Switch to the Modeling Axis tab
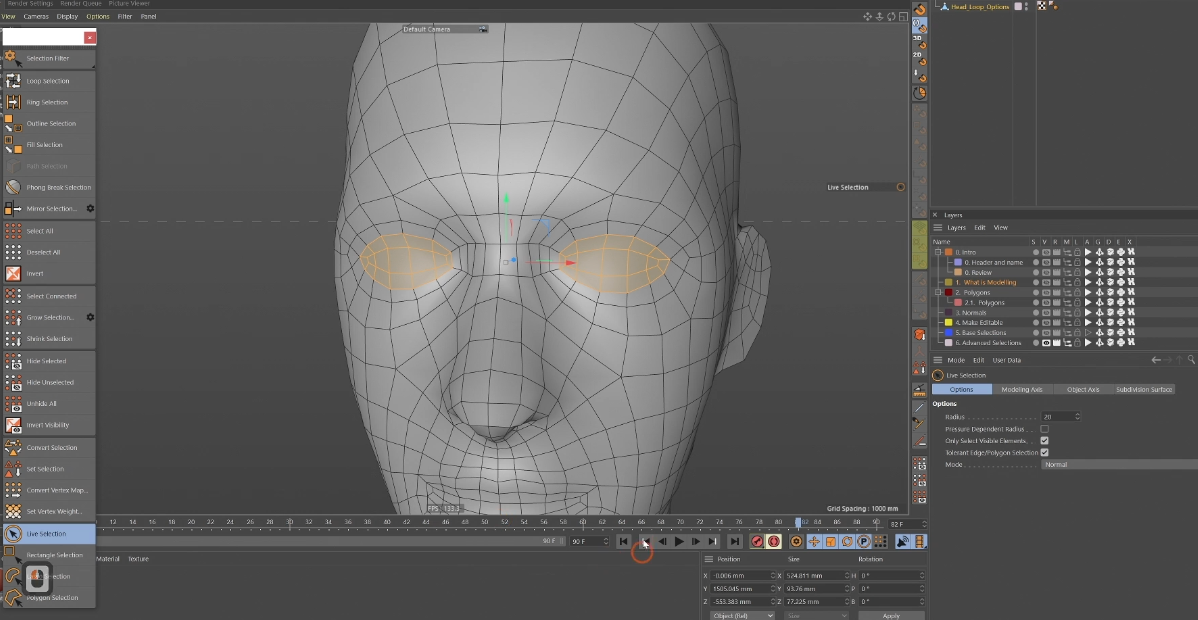This screenshot has width=1198, height=620. [x=1022, y=390]
